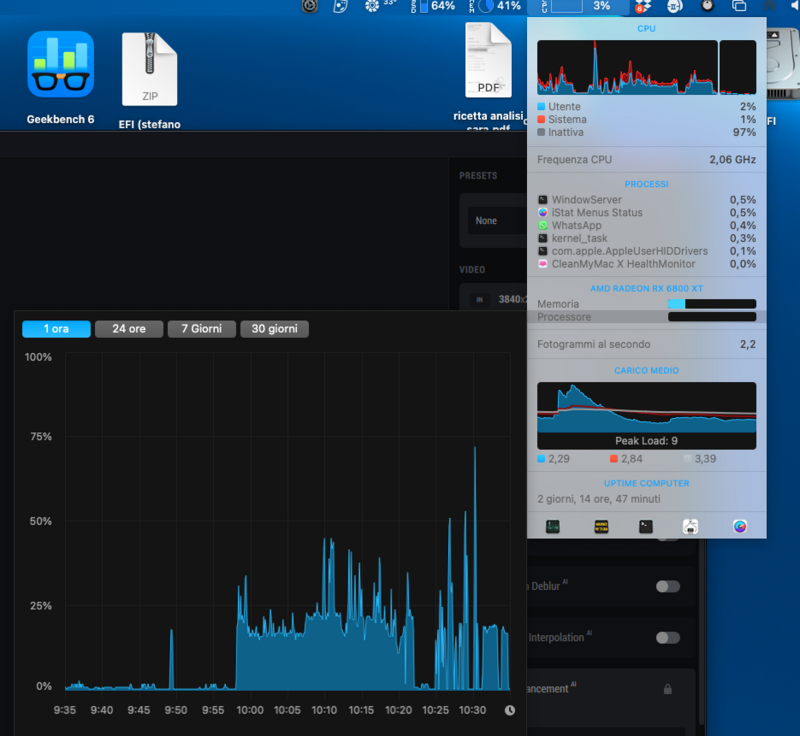Screen dimensions: 800x736
Task: Click the volume icon in menu bar
Action: 794,6
